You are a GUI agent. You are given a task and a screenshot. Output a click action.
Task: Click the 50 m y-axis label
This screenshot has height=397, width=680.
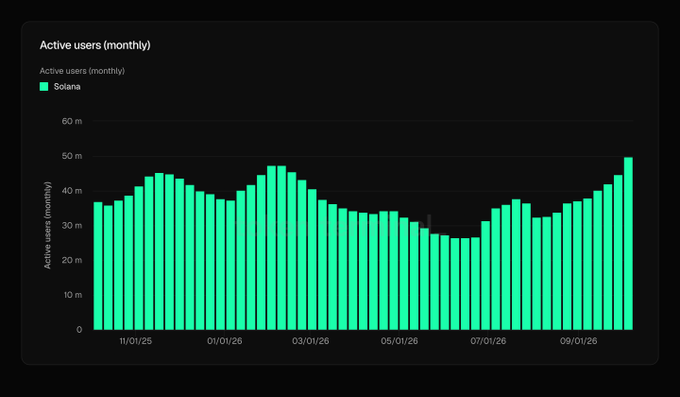click(72, 156)
